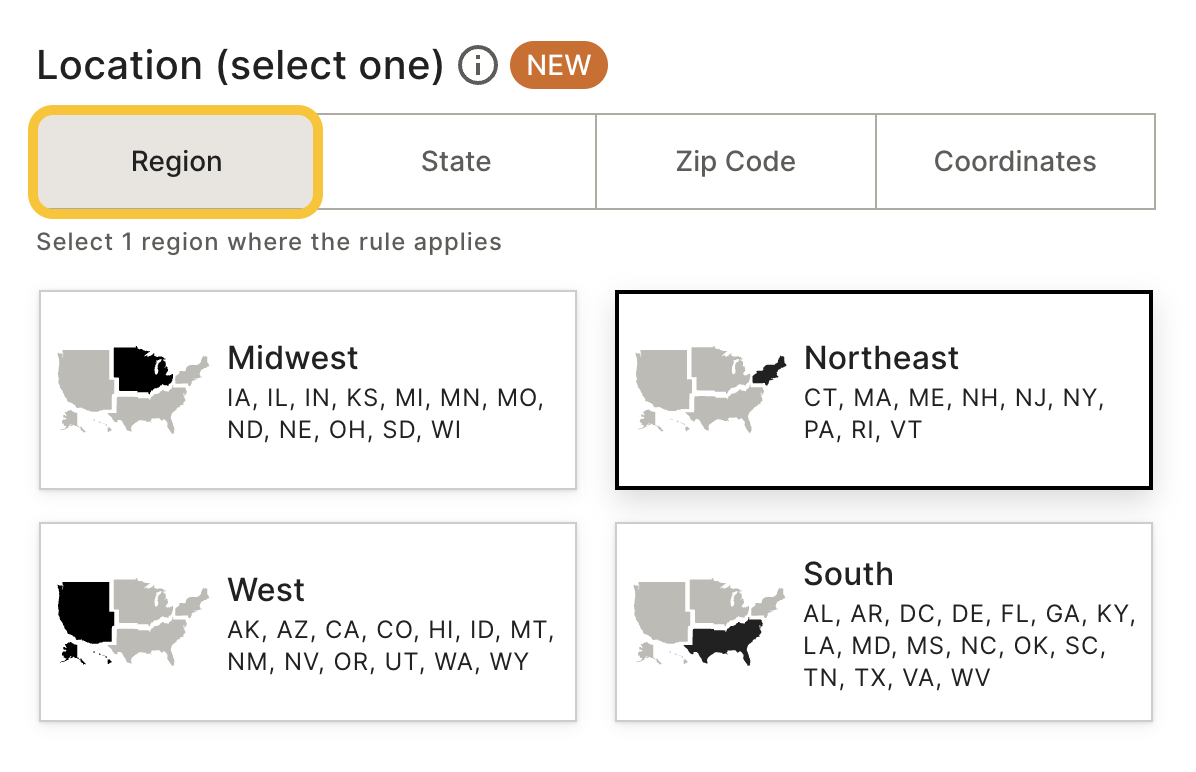
Task: Select the Region tab
Action: point(176,162)
